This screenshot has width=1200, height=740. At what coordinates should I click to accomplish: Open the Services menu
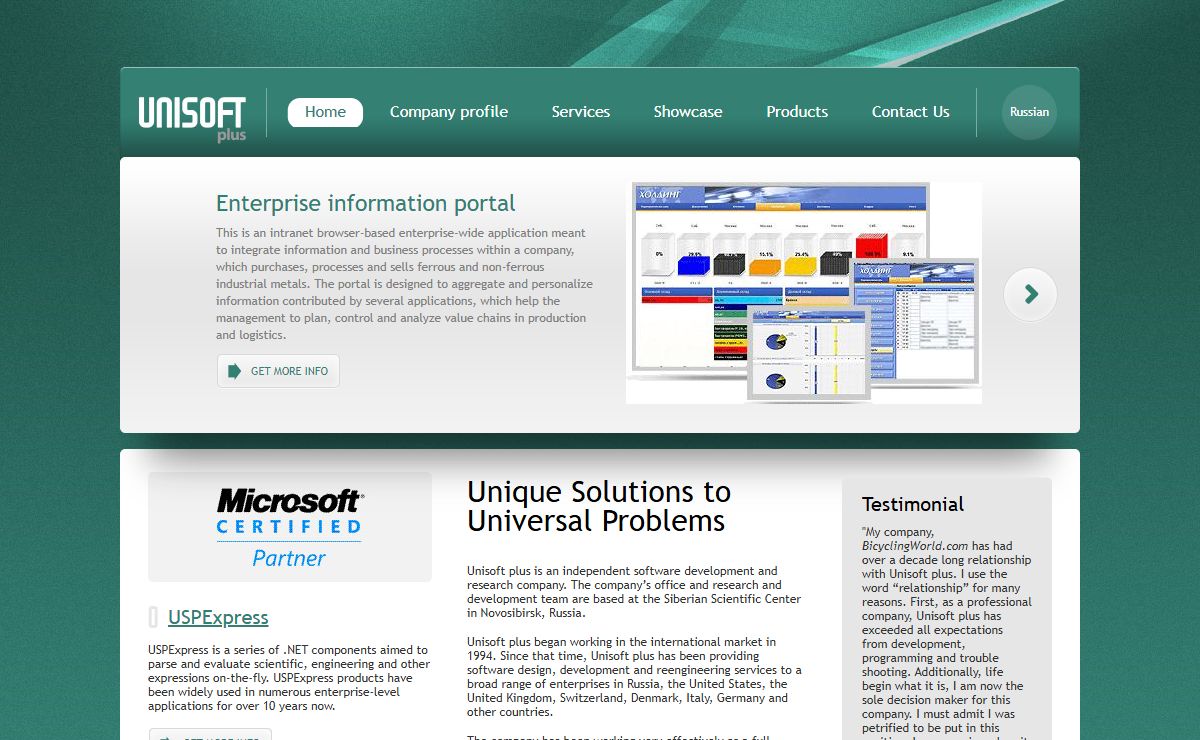(581, 112)
